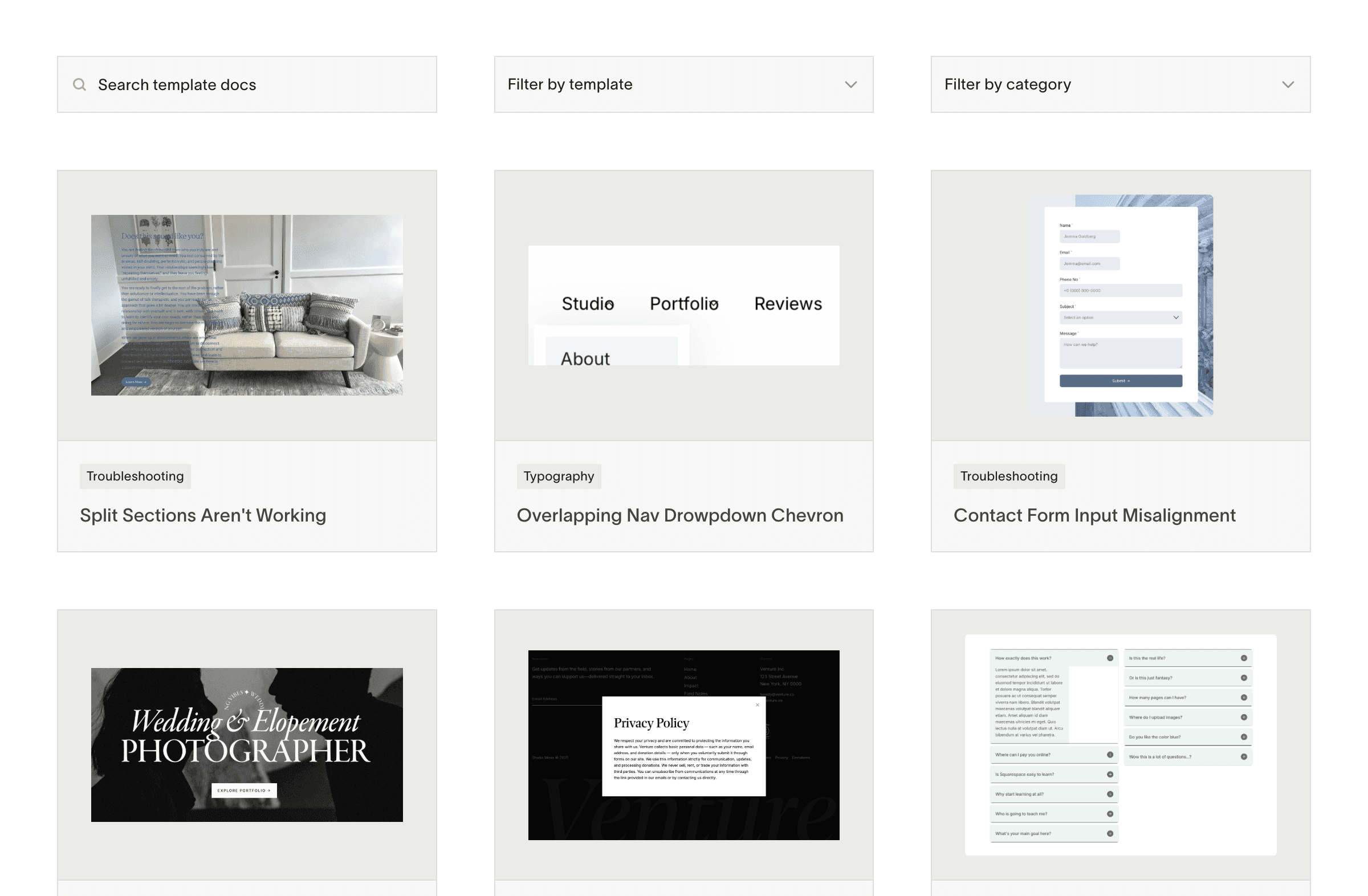The width and height of the screenshot is (1368, 896).
Task: Click the Filter by category chevron arrow
Action: tap(1288, 84)
